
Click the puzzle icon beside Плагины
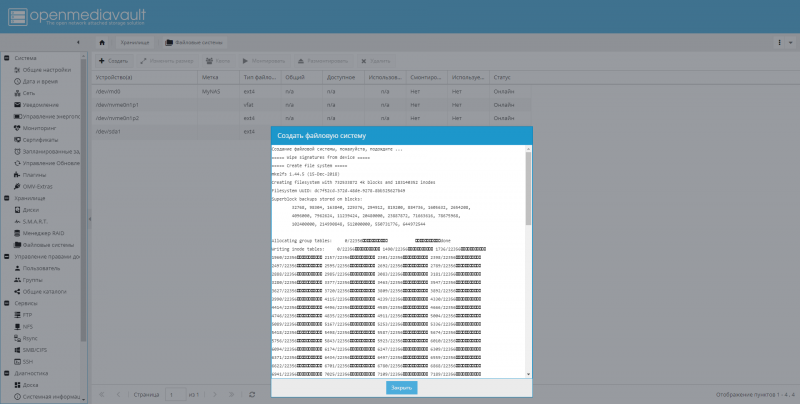pos(17,175)
